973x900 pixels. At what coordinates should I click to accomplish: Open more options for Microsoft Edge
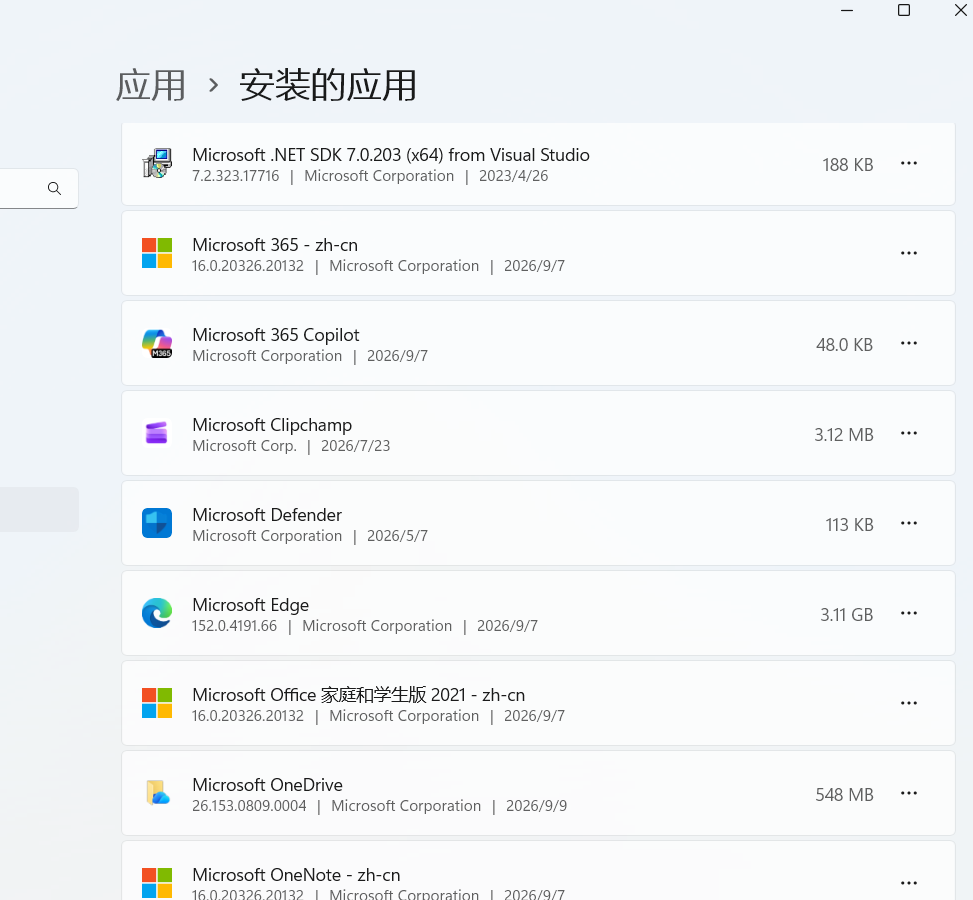click(x=909, y=613)
